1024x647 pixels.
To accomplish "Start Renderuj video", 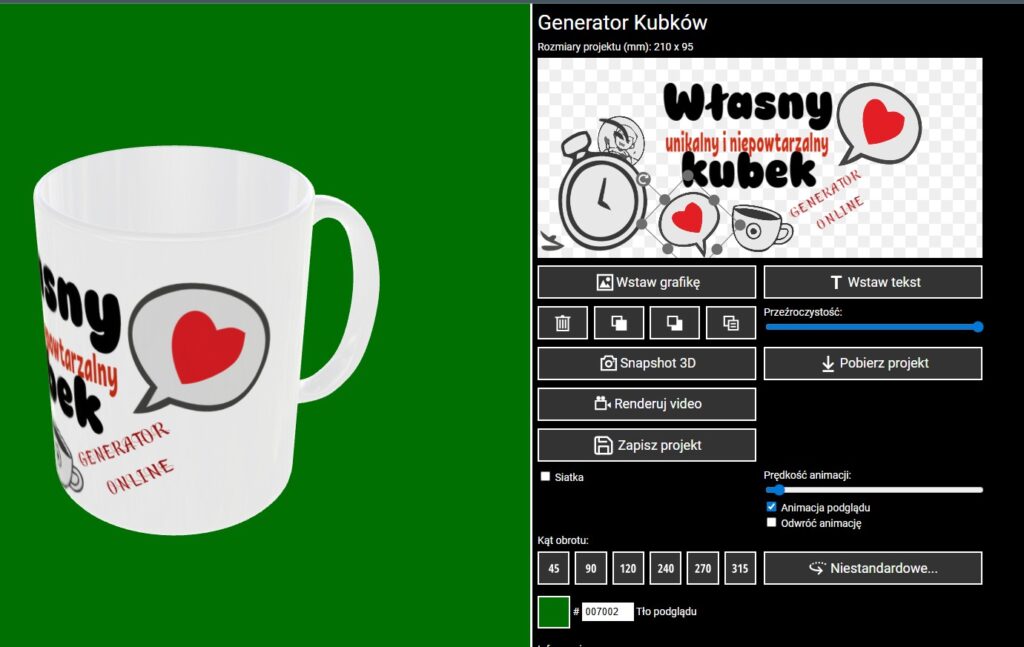I will pyautogui.click(x=646, y=404).
